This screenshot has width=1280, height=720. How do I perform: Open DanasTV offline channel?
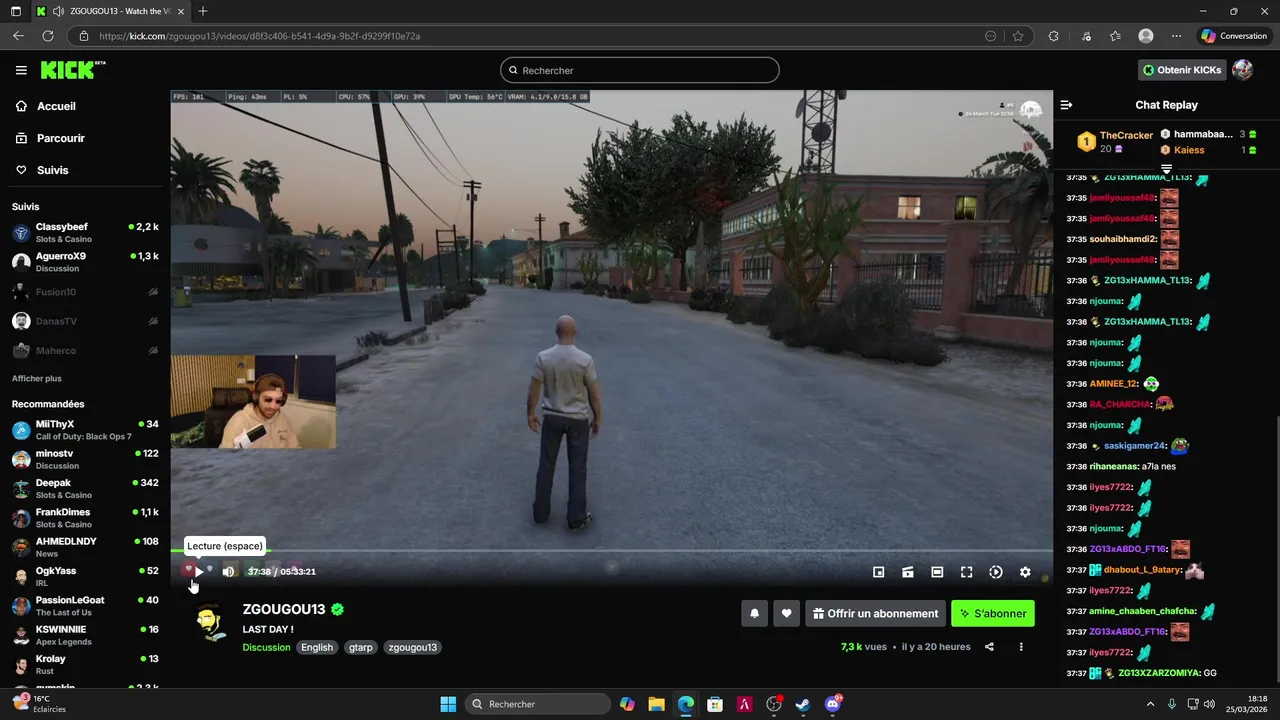tap(85, 321)
